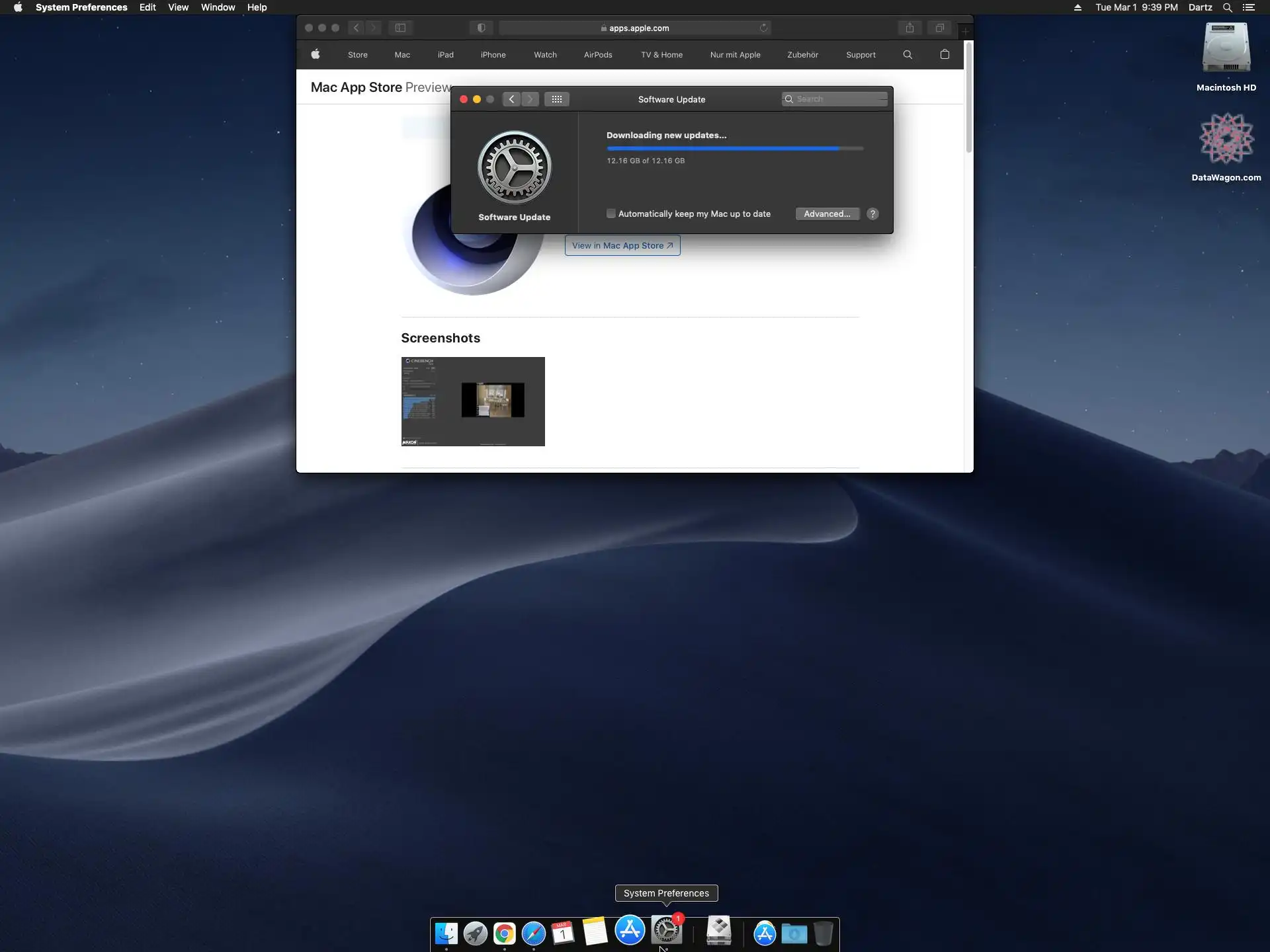The image size is (1270, 952).
Task: Click View in Mac App Store link
Action: (622, 245)
